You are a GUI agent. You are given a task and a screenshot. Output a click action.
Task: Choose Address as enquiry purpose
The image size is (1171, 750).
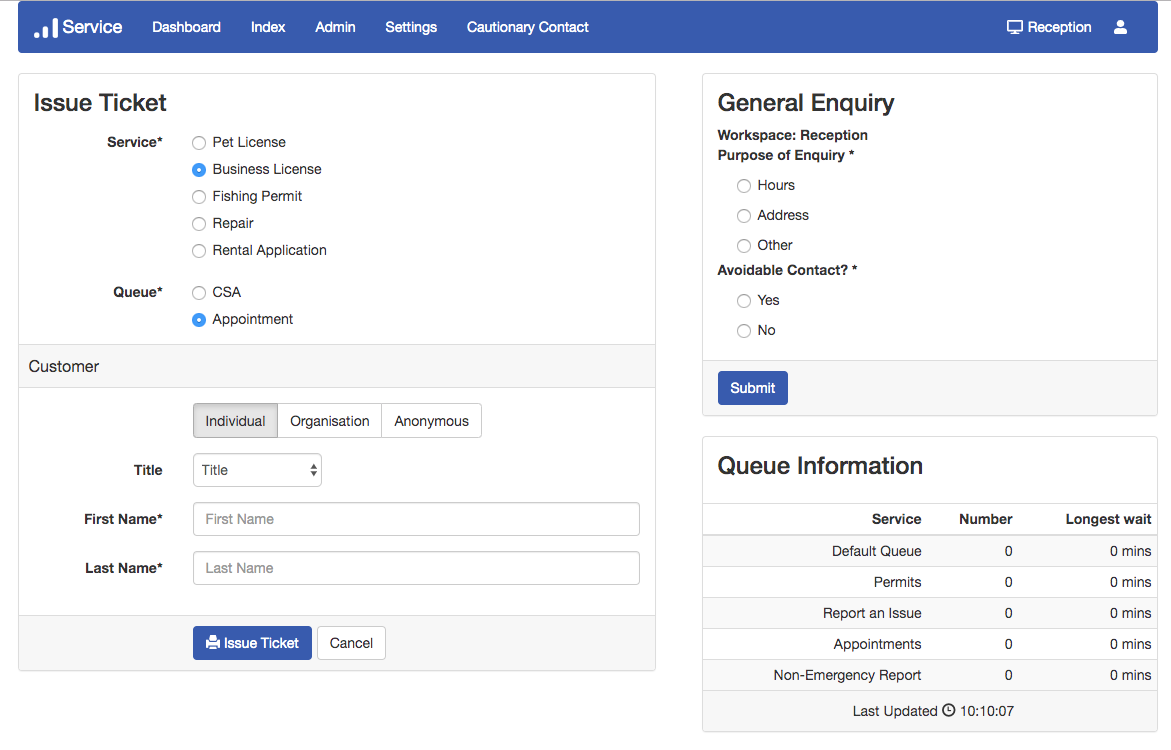pos(744,216)
